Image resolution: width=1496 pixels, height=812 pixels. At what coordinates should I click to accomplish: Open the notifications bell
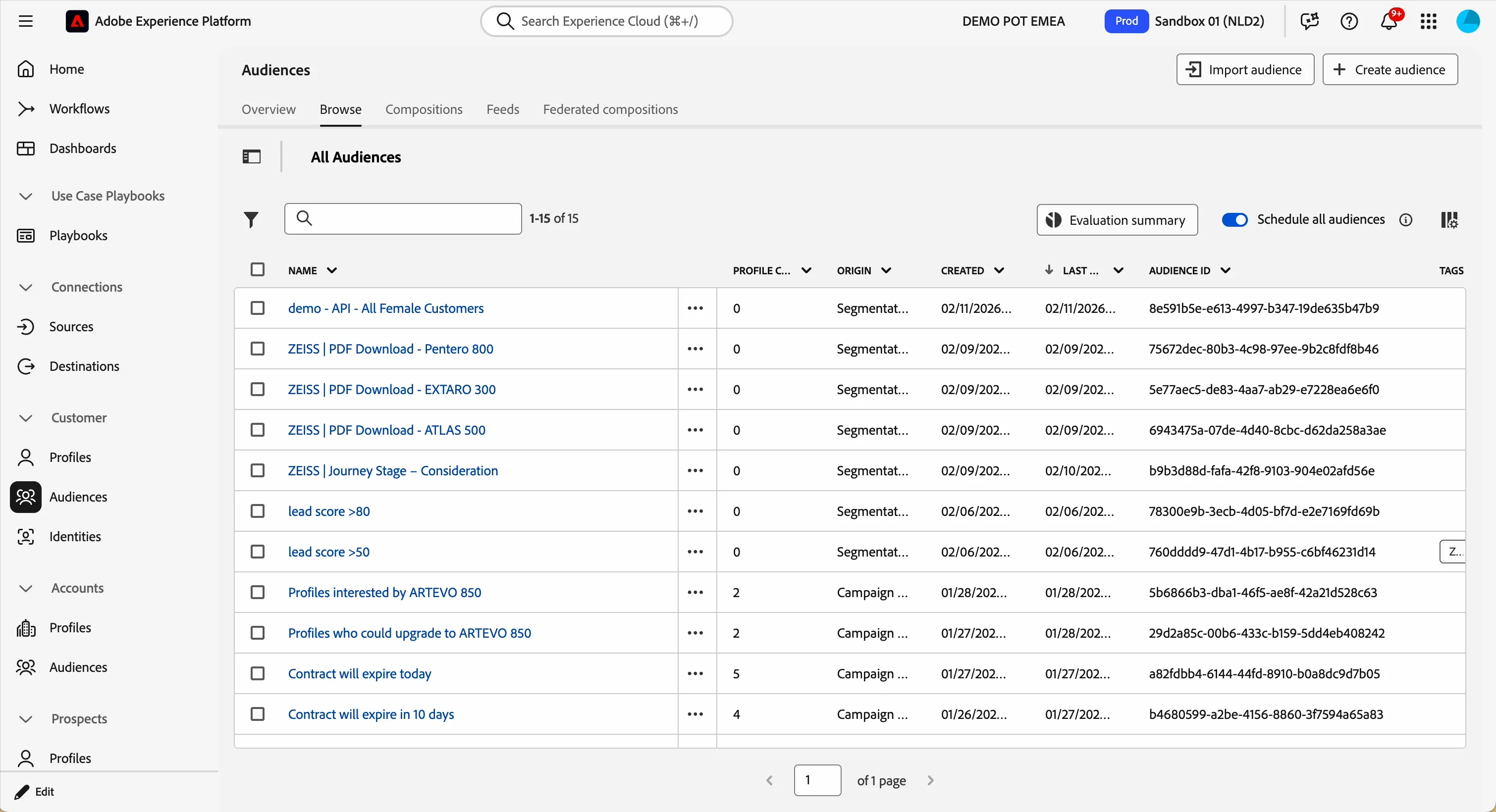click(1389, 21)
